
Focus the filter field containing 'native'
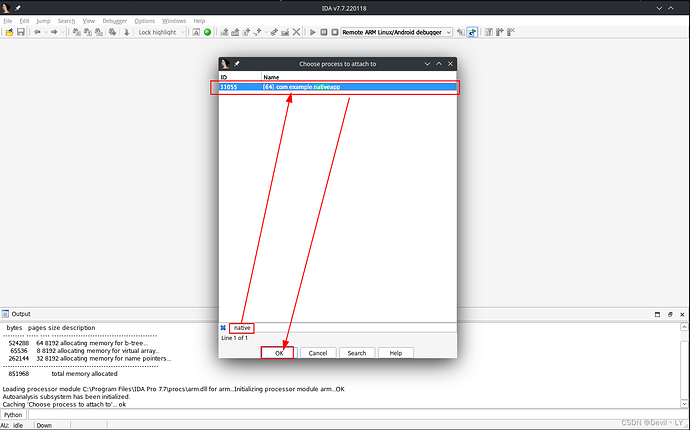(343, 328)
